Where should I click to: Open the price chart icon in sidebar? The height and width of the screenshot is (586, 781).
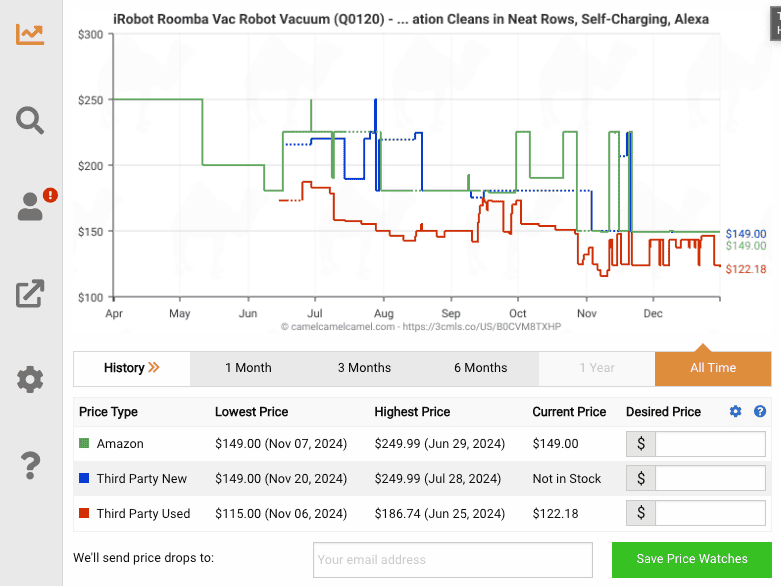tap(30, 33)
